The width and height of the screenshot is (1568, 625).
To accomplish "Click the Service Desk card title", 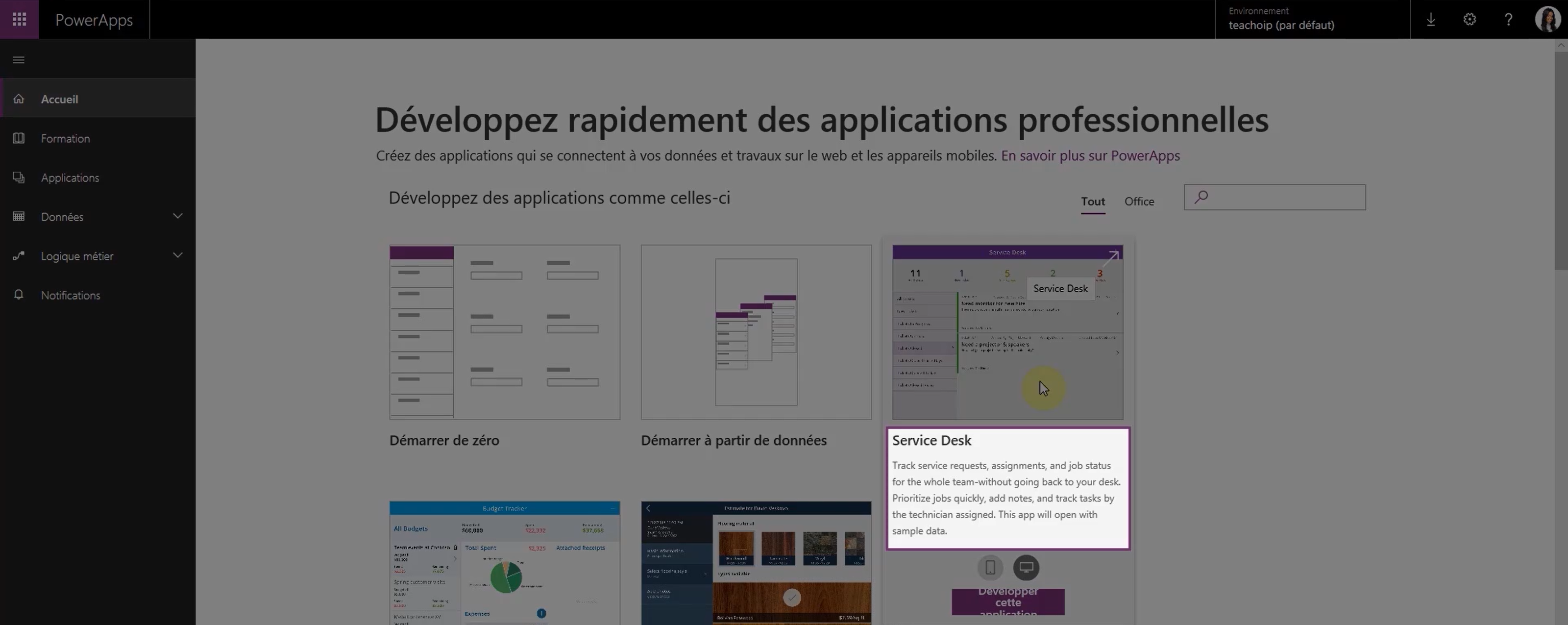I will pos(931,440).
